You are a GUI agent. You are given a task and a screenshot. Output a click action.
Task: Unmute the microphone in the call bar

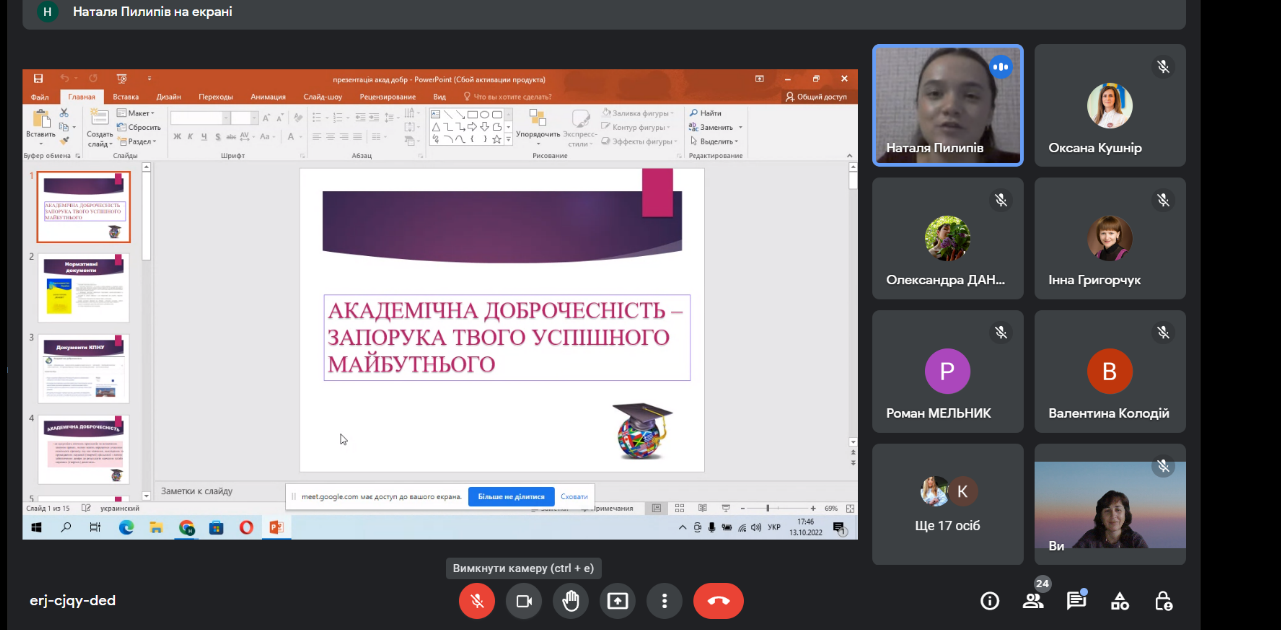coord(477,601)
